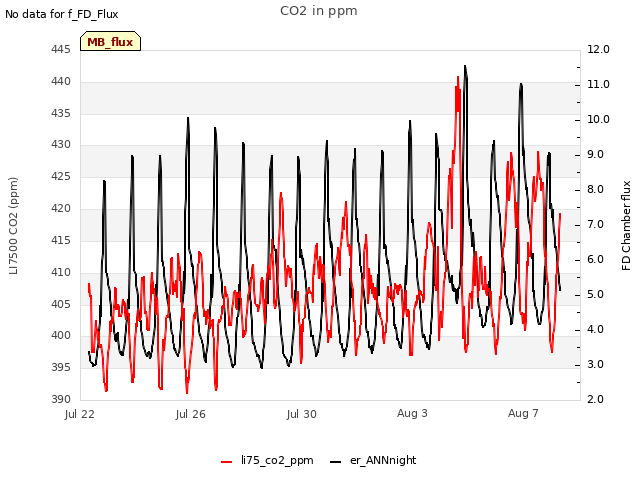Click the 430 left axis value

(x=61, y=144)
